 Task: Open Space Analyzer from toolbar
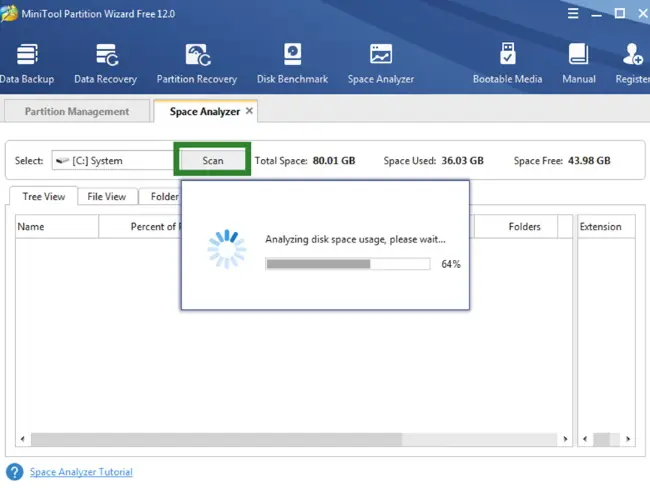coord(381,63)
